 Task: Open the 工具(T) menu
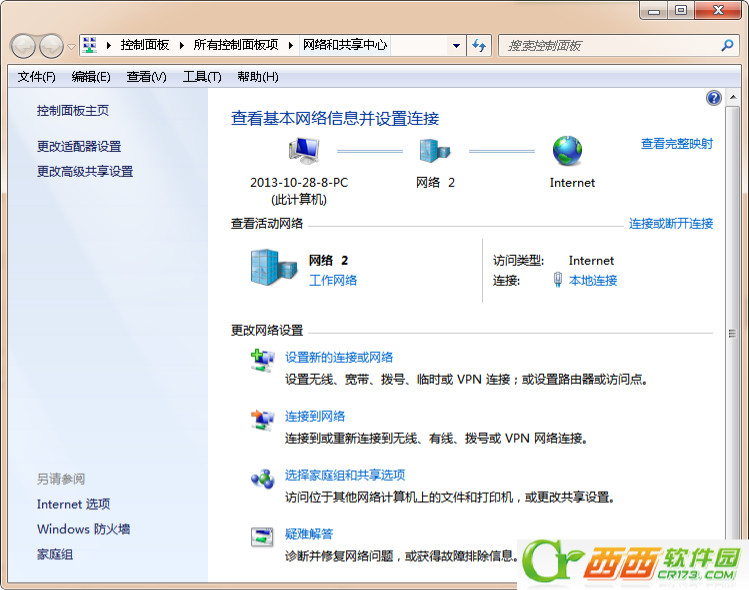(201, 77)
